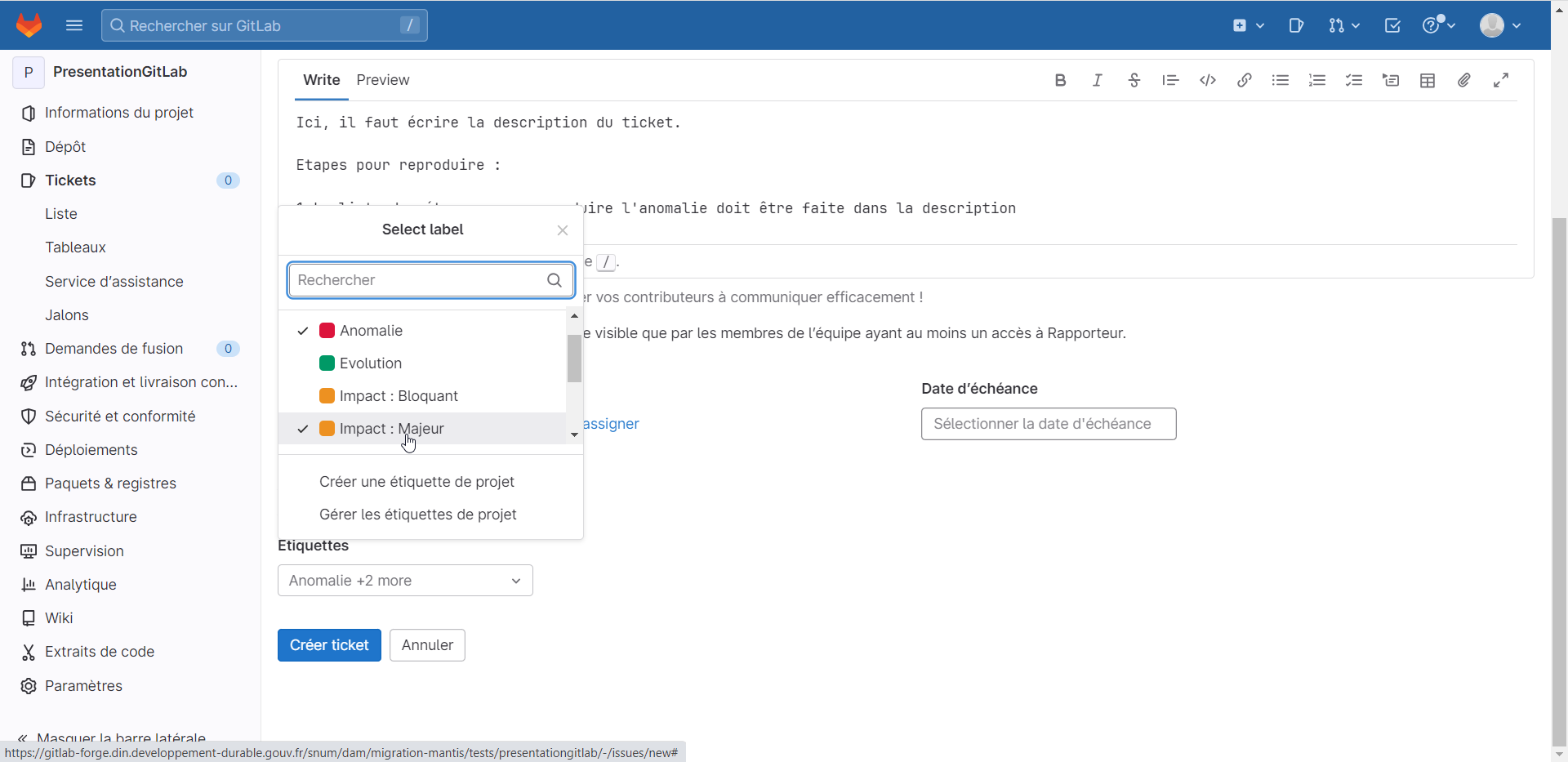Open the GitLab home logo
Image resolution: width=1568 pixels, height=762 pixels.
click(29, 25)
